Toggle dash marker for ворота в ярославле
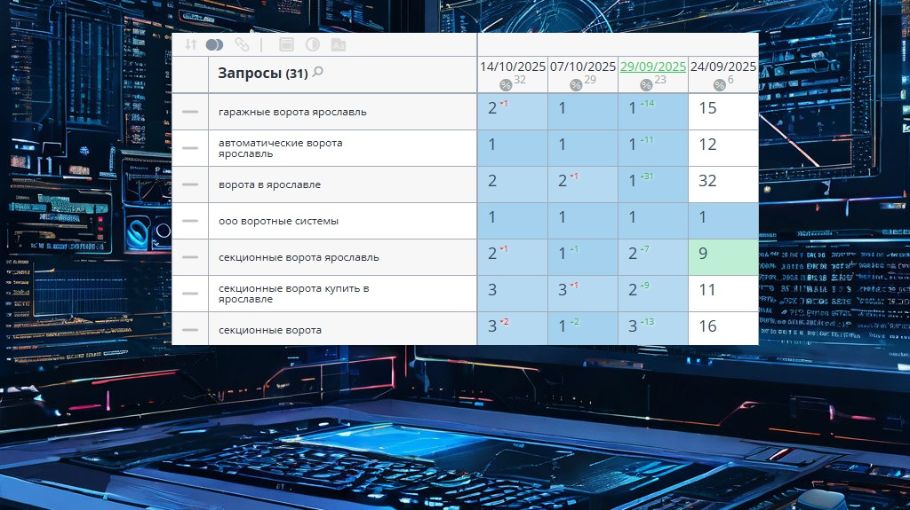 coord(190,185)
